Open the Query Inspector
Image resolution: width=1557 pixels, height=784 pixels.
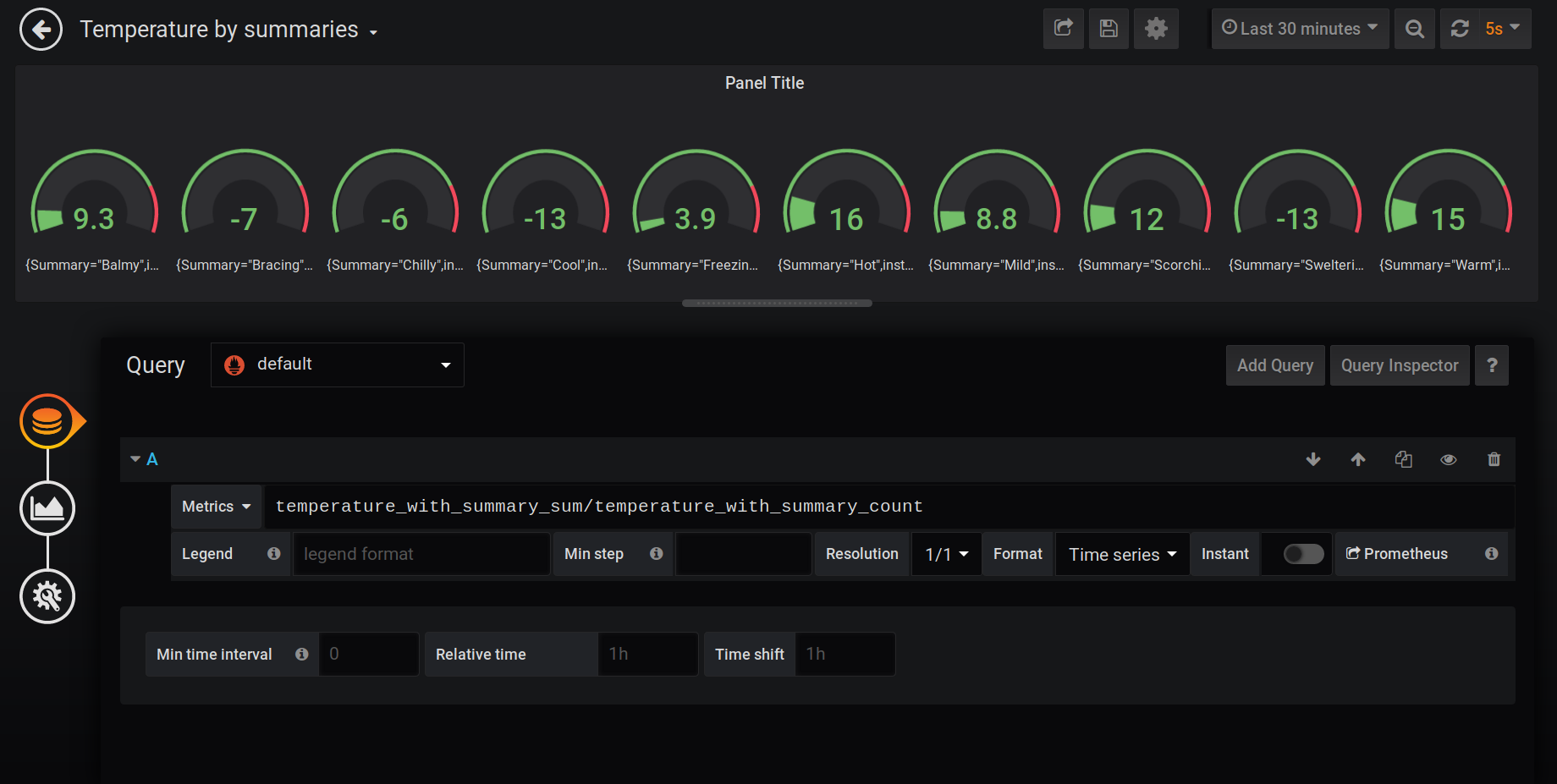(x=1400, y=365)
